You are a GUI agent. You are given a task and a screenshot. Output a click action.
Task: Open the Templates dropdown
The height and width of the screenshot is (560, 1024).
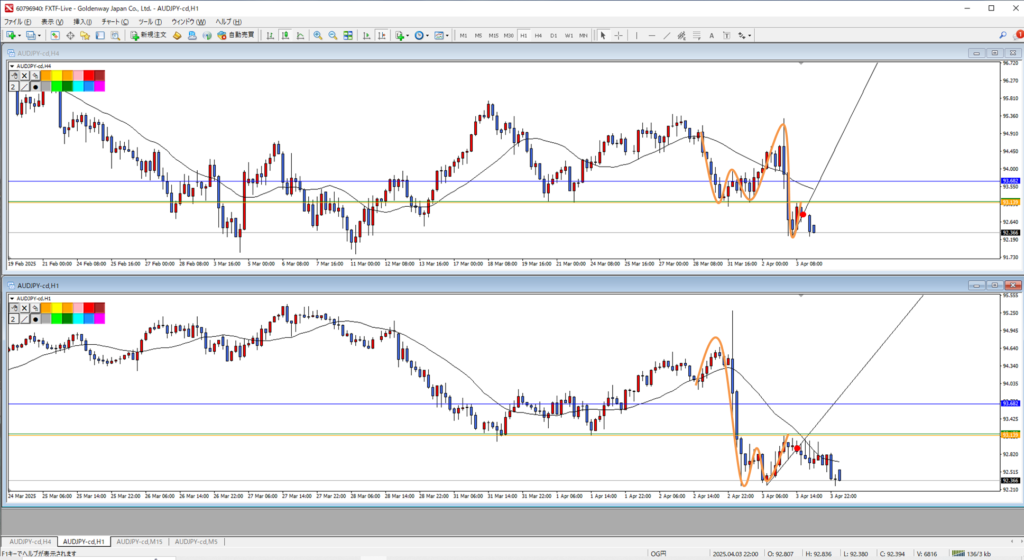441,35
